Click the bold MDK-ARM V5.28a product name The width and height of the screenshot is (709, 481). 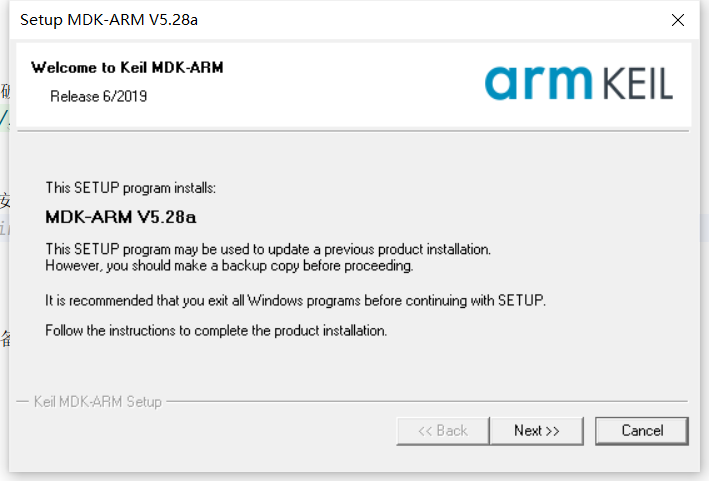(121, 216)
